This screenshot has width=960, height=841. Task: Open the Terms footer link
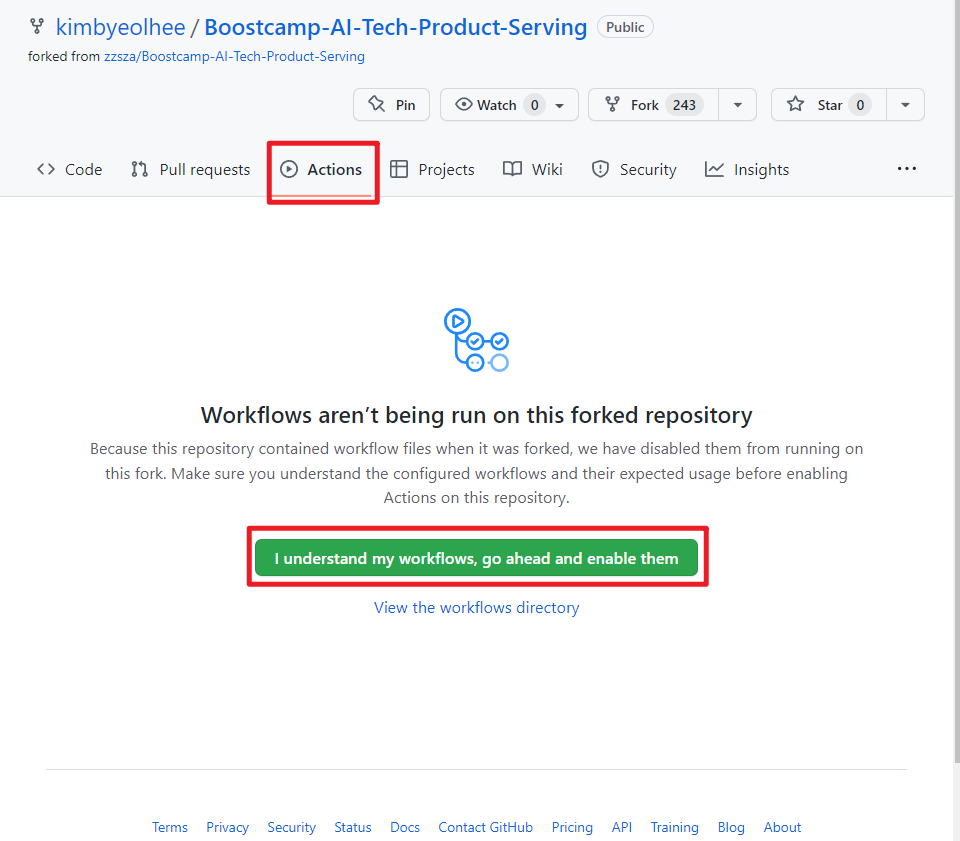pyautogui.click(x=170, y=827)
